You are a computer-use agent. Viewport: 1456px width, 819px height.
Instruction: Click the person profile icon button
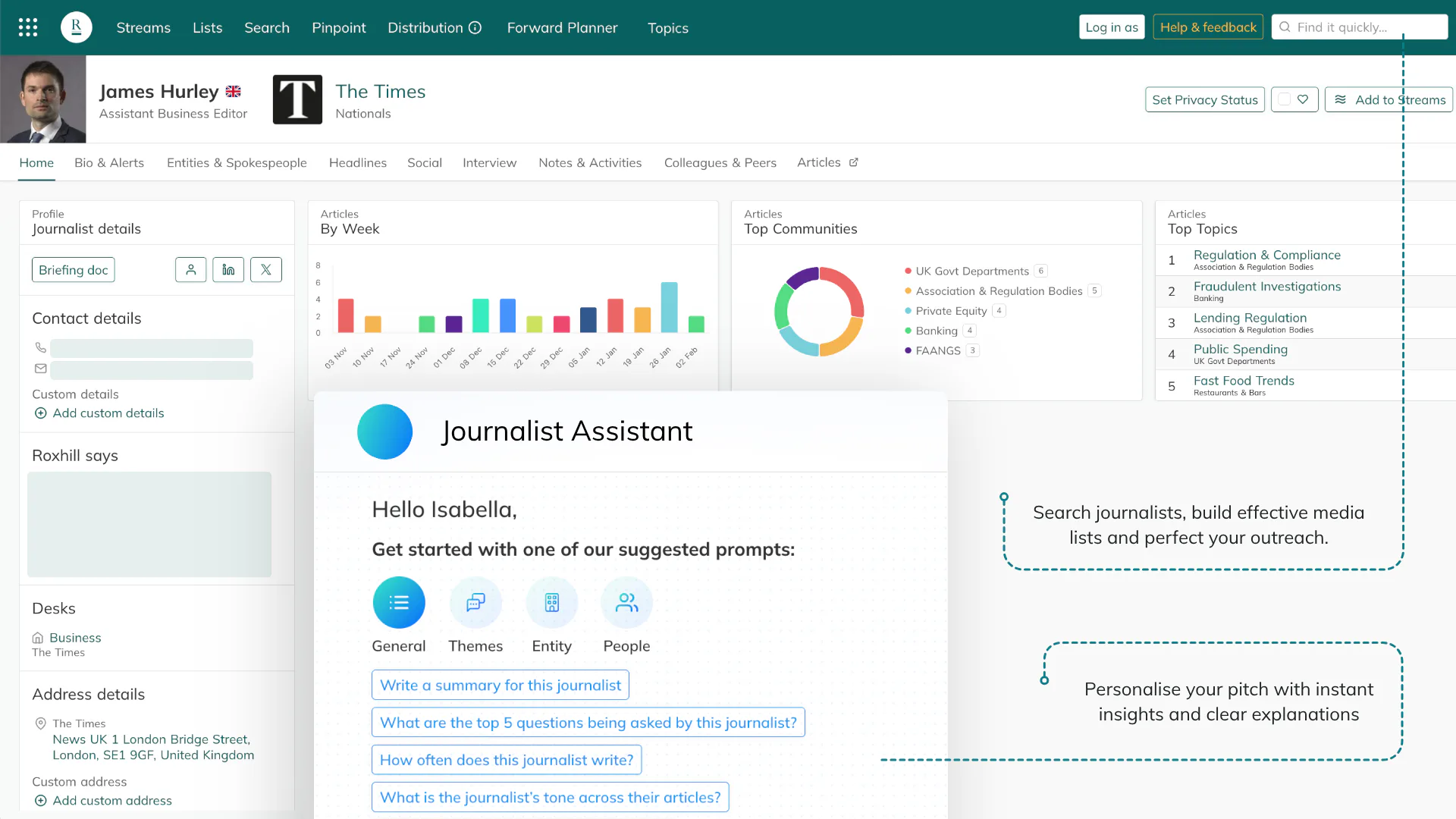(191, 269)
